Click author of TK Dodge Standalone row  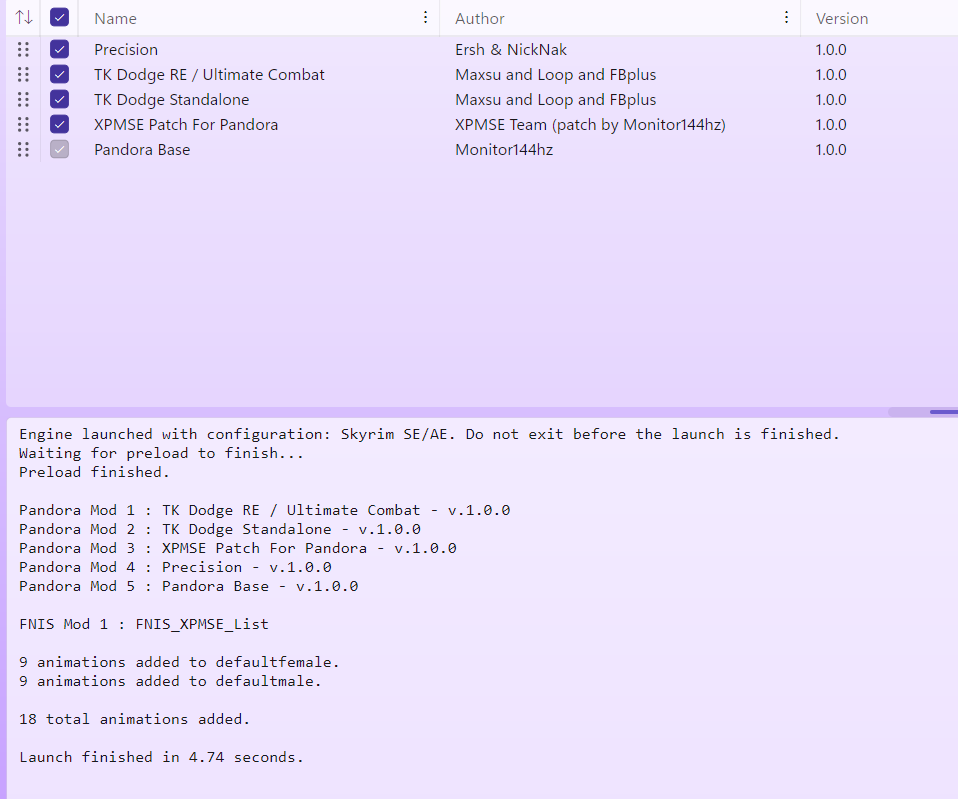tap(555, 100)
